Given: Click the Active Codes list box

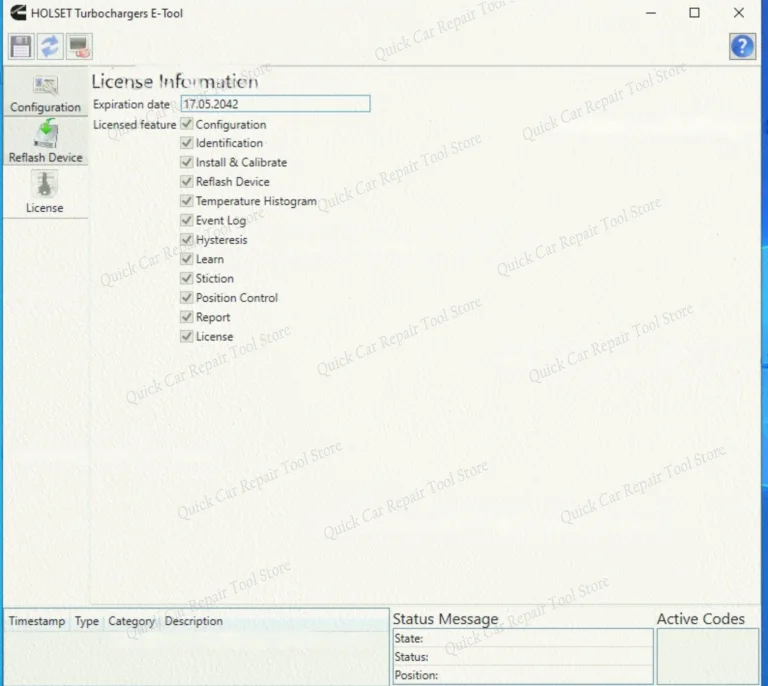Looking at the screenshot, I should [x=707, y=656].
